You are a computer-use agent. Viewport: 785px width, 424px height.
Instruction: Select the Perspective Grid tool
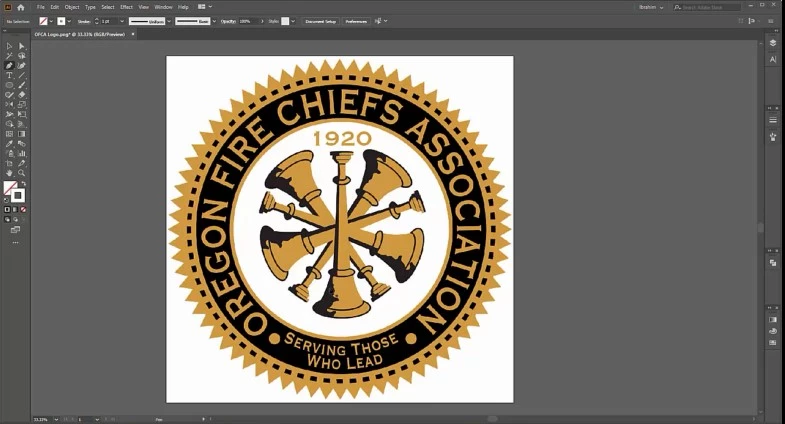22,124
